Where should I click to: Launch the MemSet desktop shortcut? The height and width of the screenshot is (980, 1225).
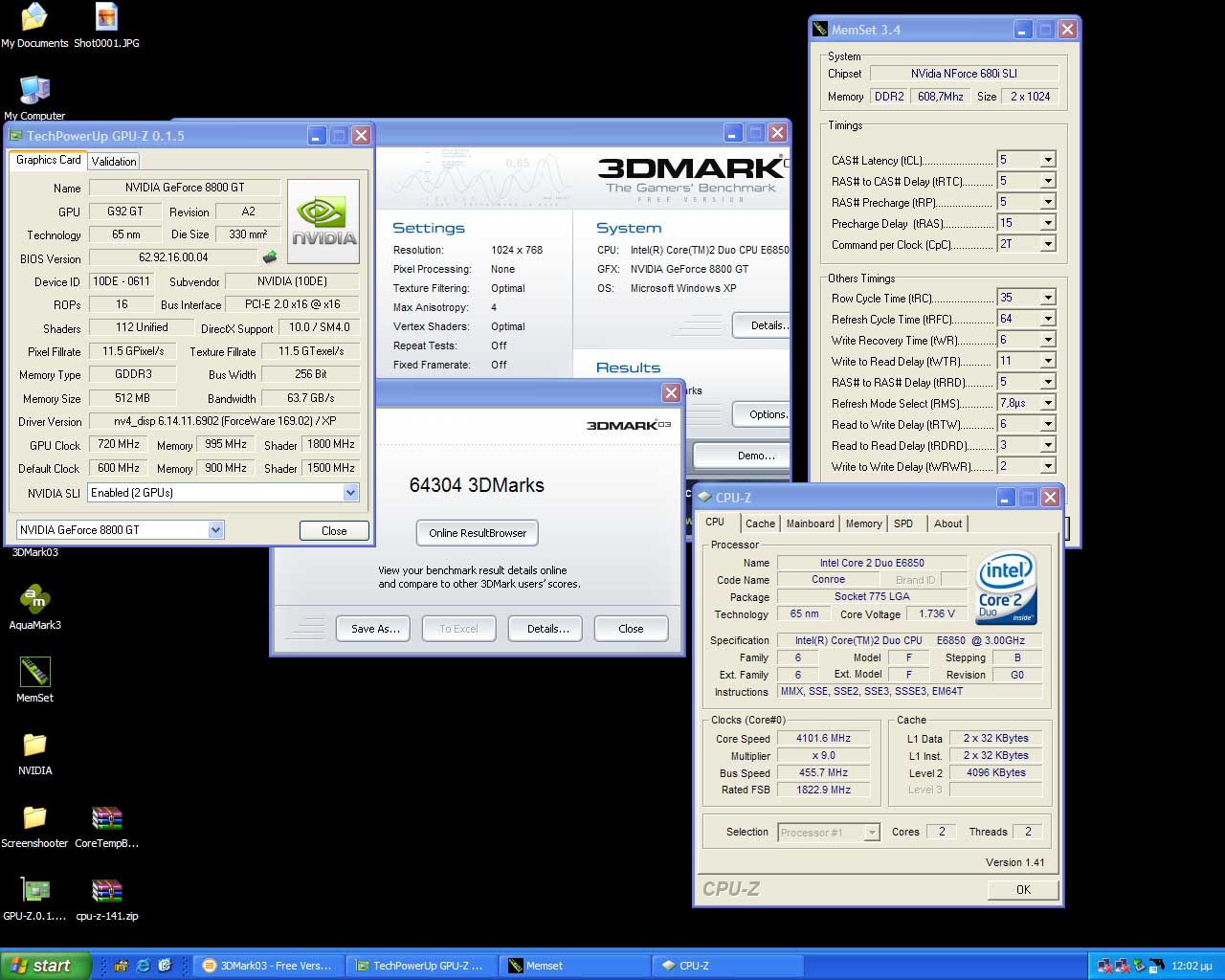[x=34, y=679]
